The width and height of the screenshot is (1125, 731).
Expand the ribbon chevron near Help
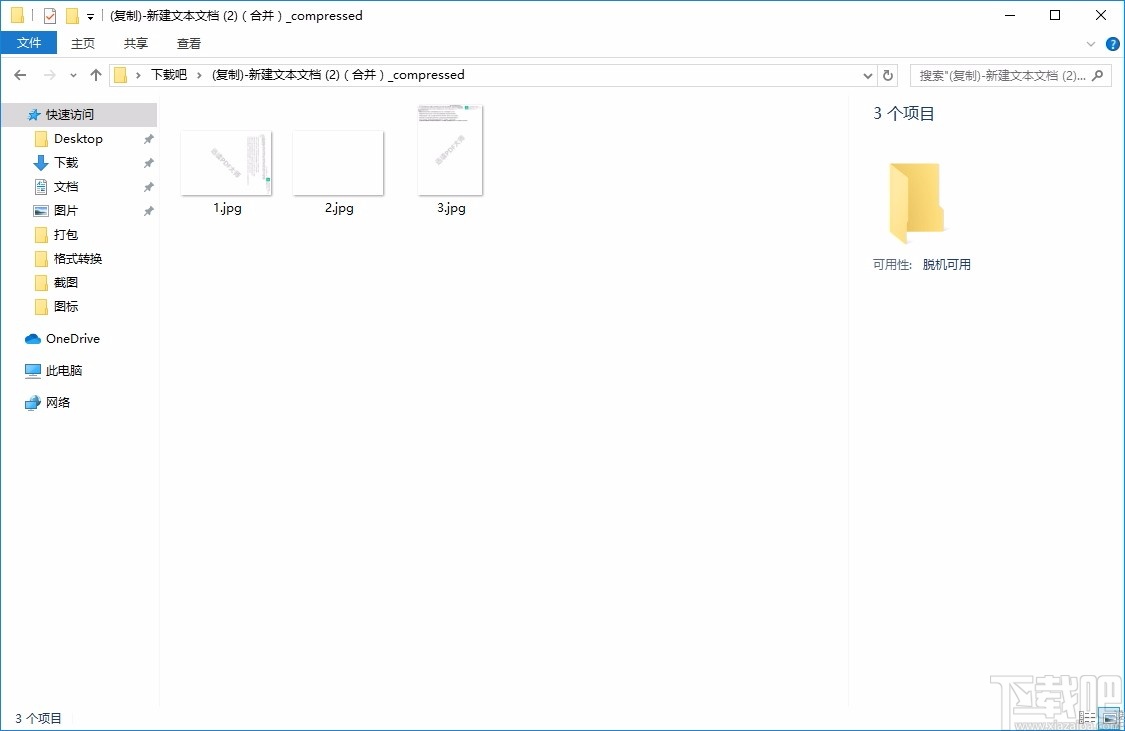pyautogui.click(x=1091, y=43)
